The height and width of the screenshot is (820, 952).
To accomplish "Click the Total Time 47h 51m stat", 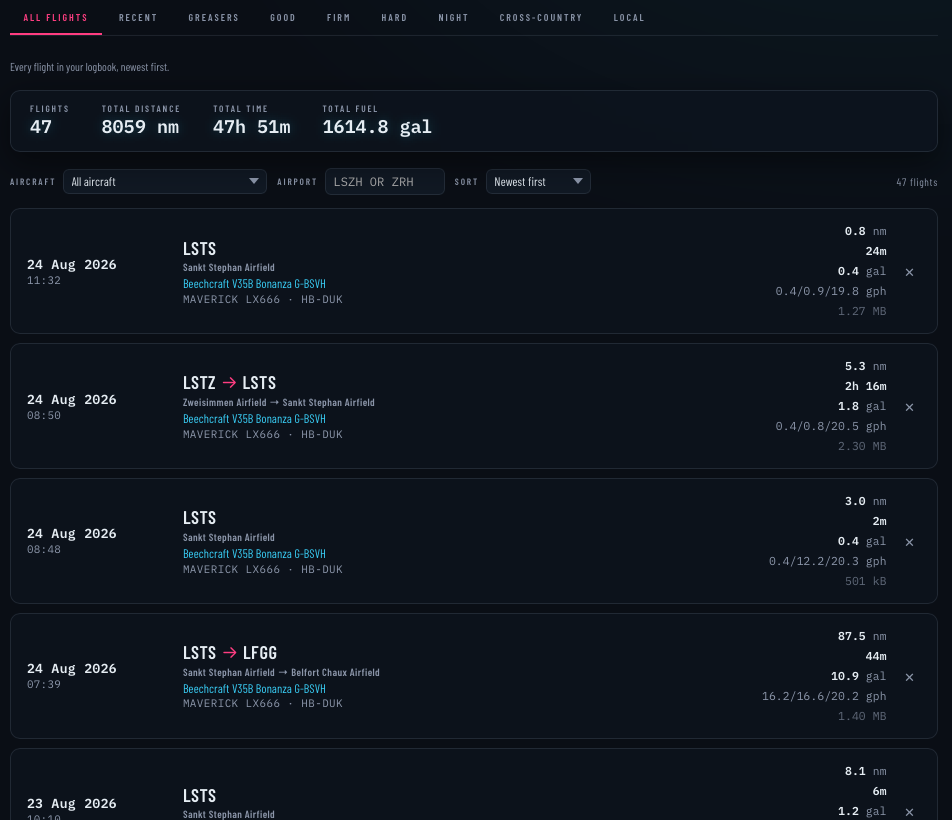I will tap(251, 120).
